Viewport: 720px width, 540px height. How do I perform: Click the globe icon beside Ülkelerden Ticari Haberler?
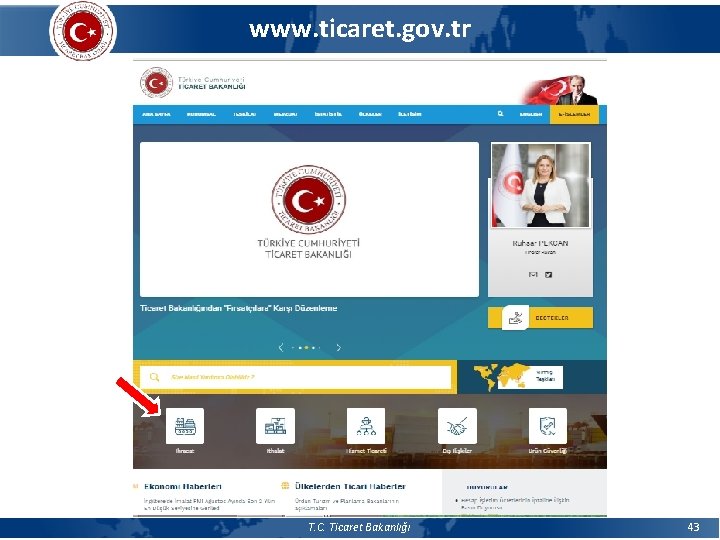[x=285, y=486]
